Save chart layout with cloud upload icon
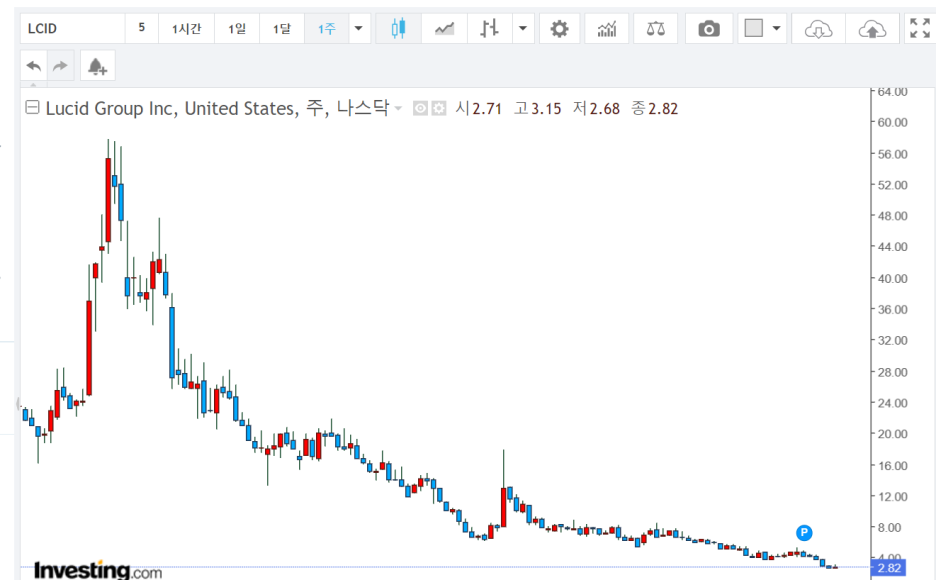This screenshot has width=936, height=580. (872, 29)
